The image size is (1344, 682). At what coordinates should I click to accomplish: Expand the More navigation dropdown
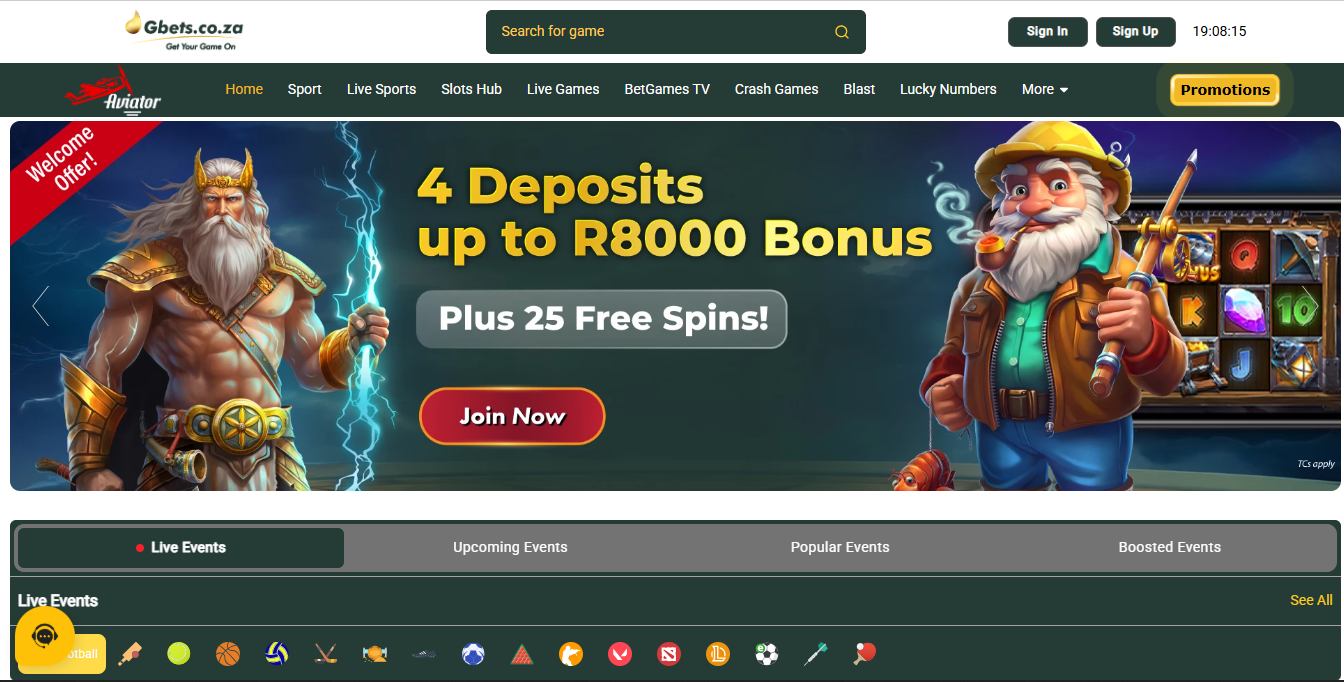pos(1045,89)
